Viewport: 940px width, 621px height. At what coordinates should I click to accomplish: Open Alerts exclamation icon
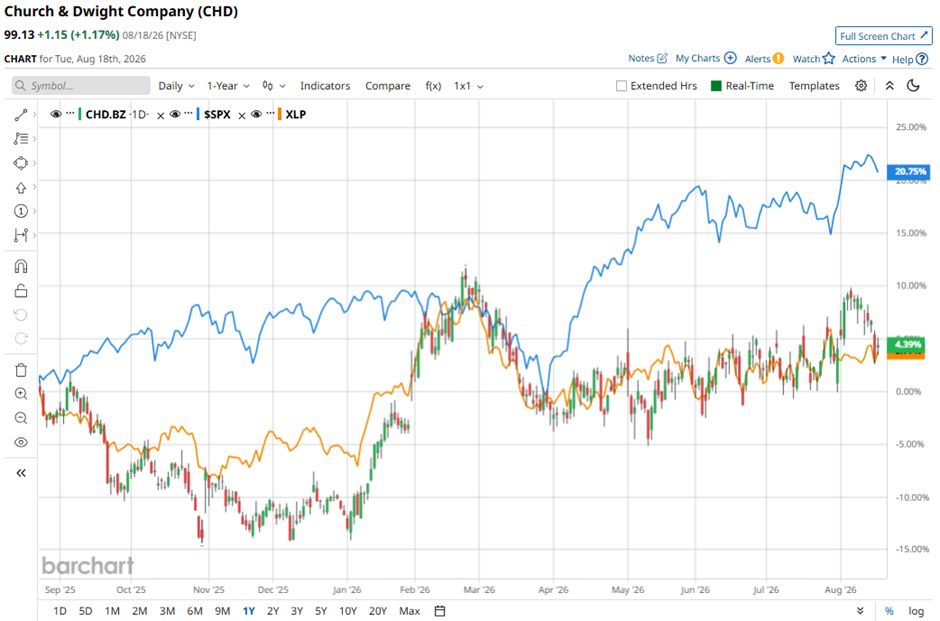pyautogui.click(x=778, y=58)
